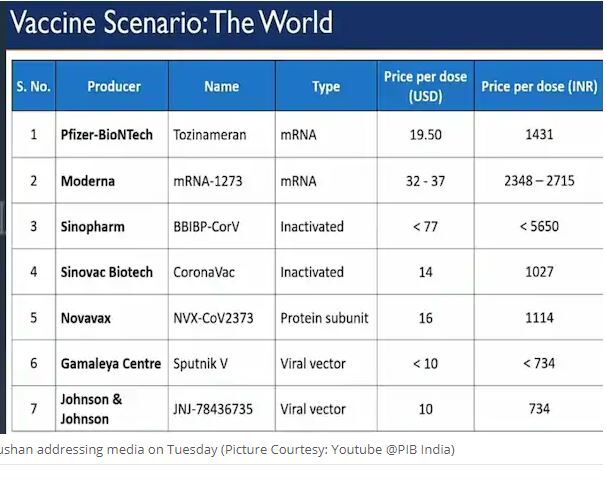
Task: Select the 'Price per dose (USD)' header
Action: (x=425, y=87)
